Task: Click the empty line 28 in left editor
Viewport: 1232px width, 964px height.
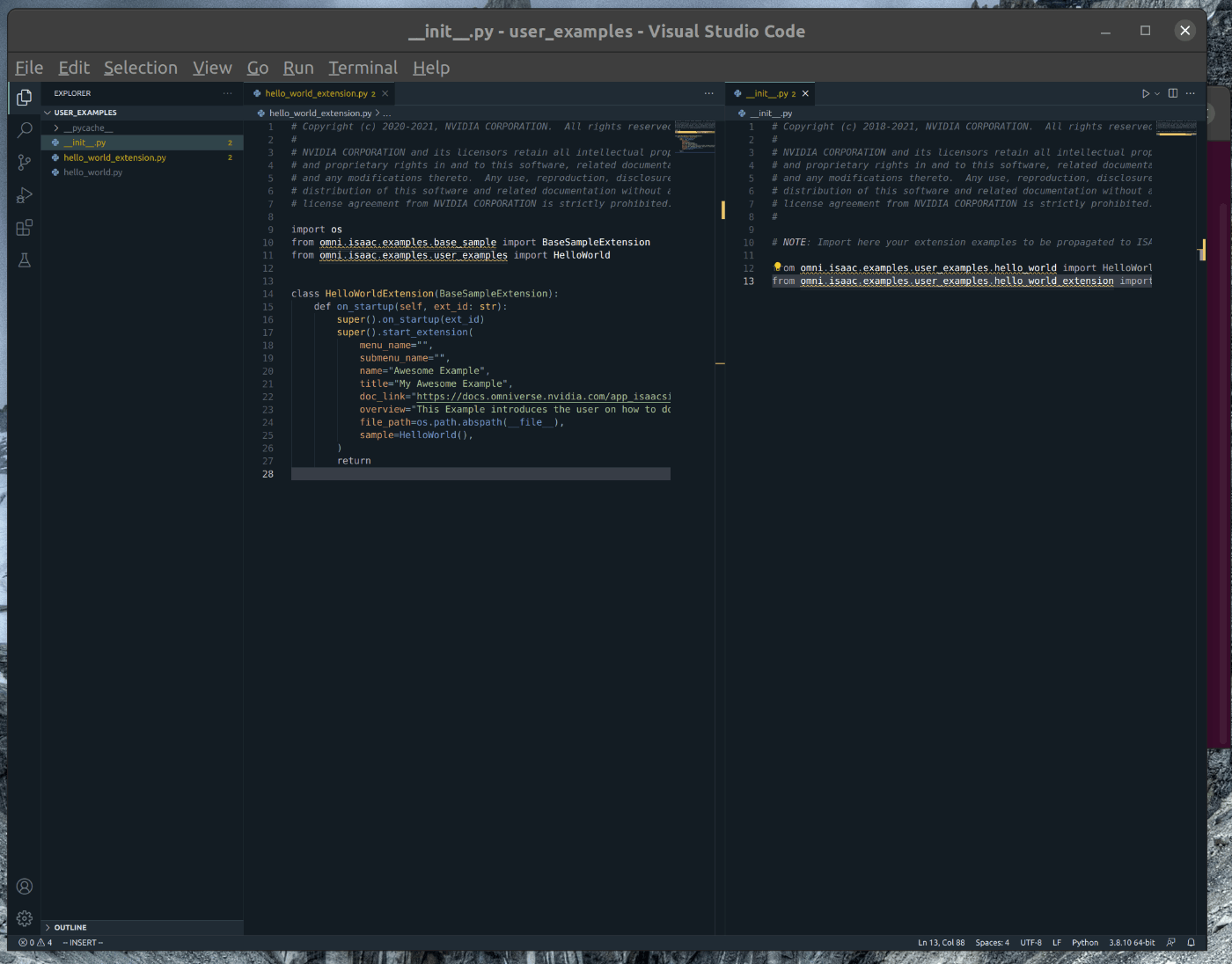Action: 480,474
